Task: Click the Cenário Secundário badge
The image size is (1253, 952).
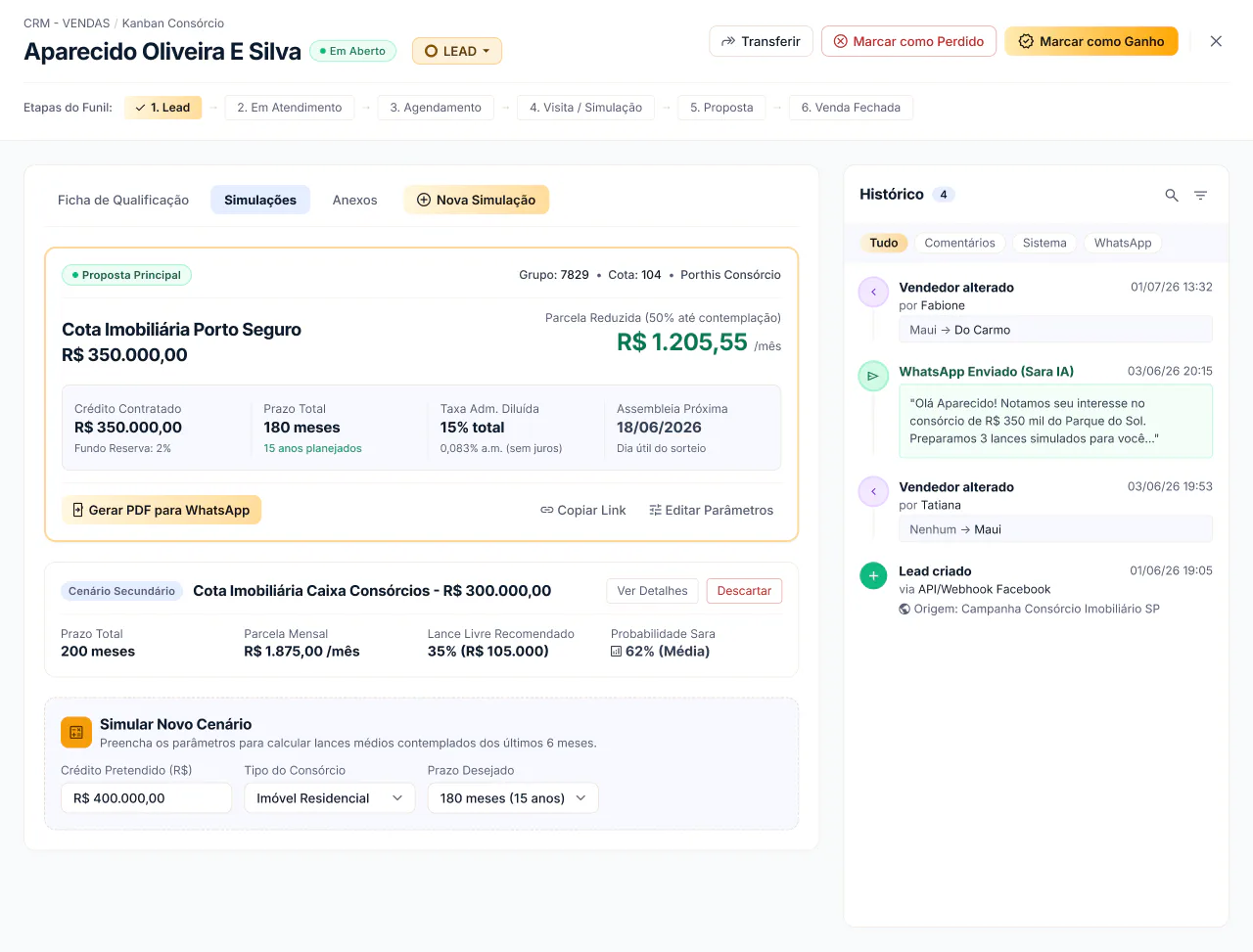Action: click(x=121, y=591)
